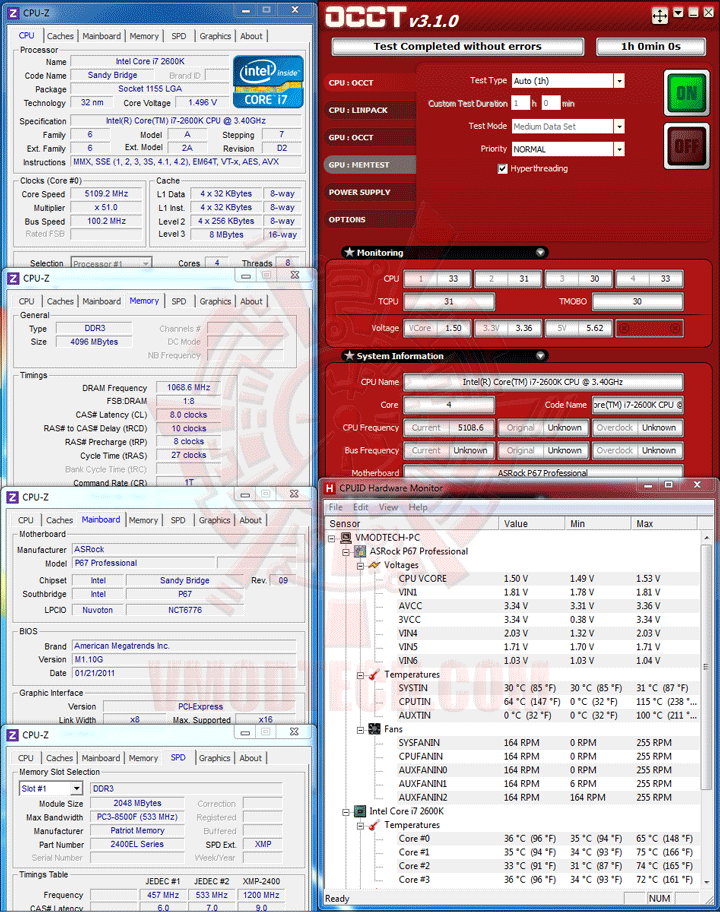The height and width of the screenshot is (912, 720).
Task: Click the Custom Test Duration minutes field
Action: click(x=551, y=104)
